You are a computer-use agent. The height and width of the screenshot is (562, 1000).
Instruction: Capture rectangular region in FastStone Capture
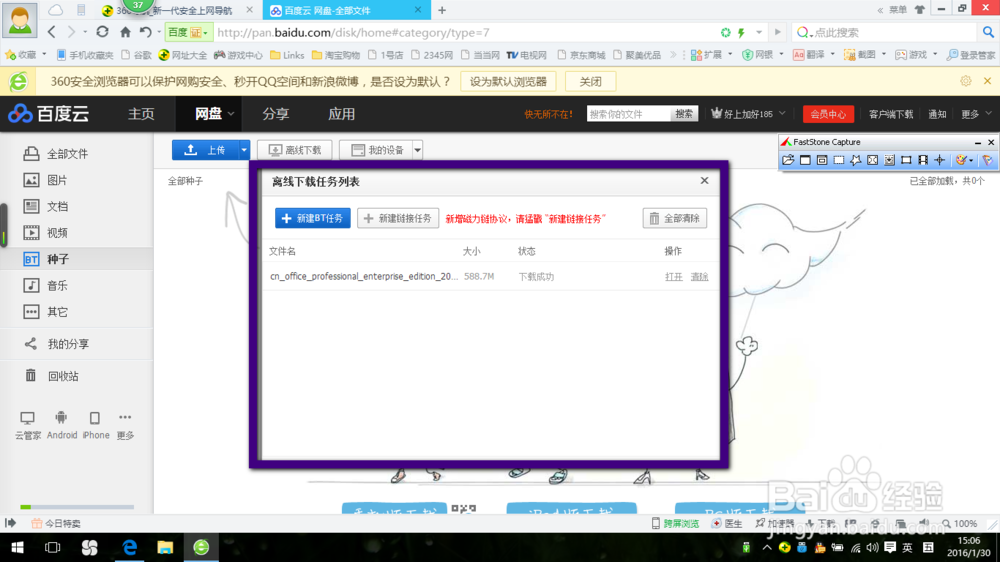(839, 160)
